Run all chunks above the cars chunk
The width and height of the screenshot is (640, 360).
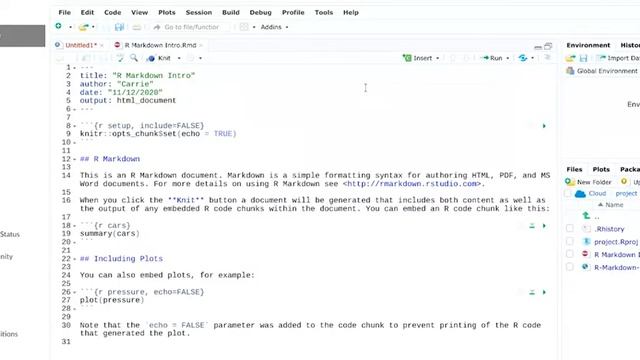[532, 226]
